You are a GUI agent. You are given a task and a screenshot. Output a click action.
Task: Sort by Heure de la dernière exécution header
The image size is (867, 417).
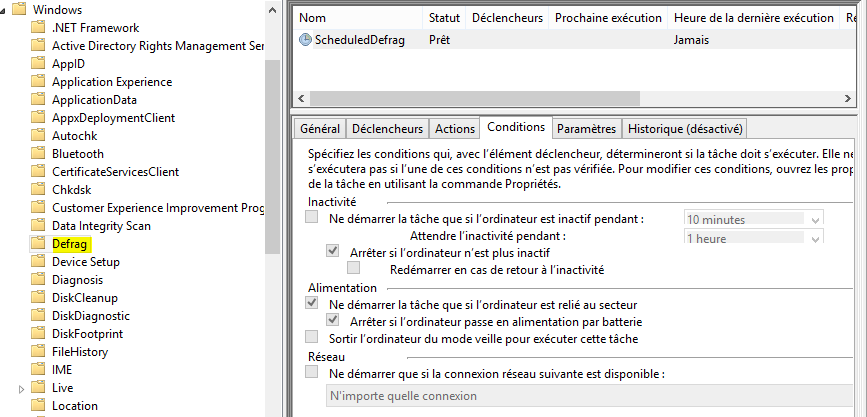[x=754, y=18]
